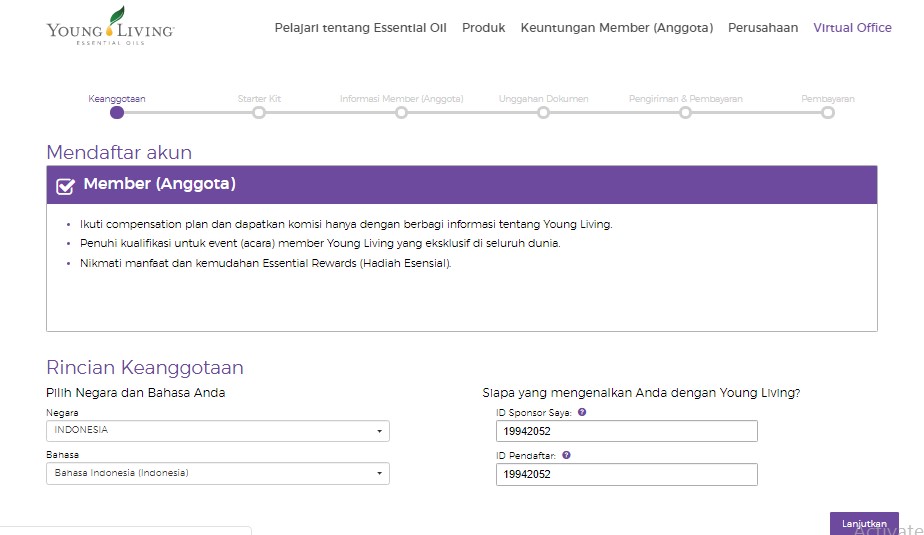This screenshot has height=535, width=924.
Task: Open Pelajari tentang Essential Oil menu
Action: (361, 28)
